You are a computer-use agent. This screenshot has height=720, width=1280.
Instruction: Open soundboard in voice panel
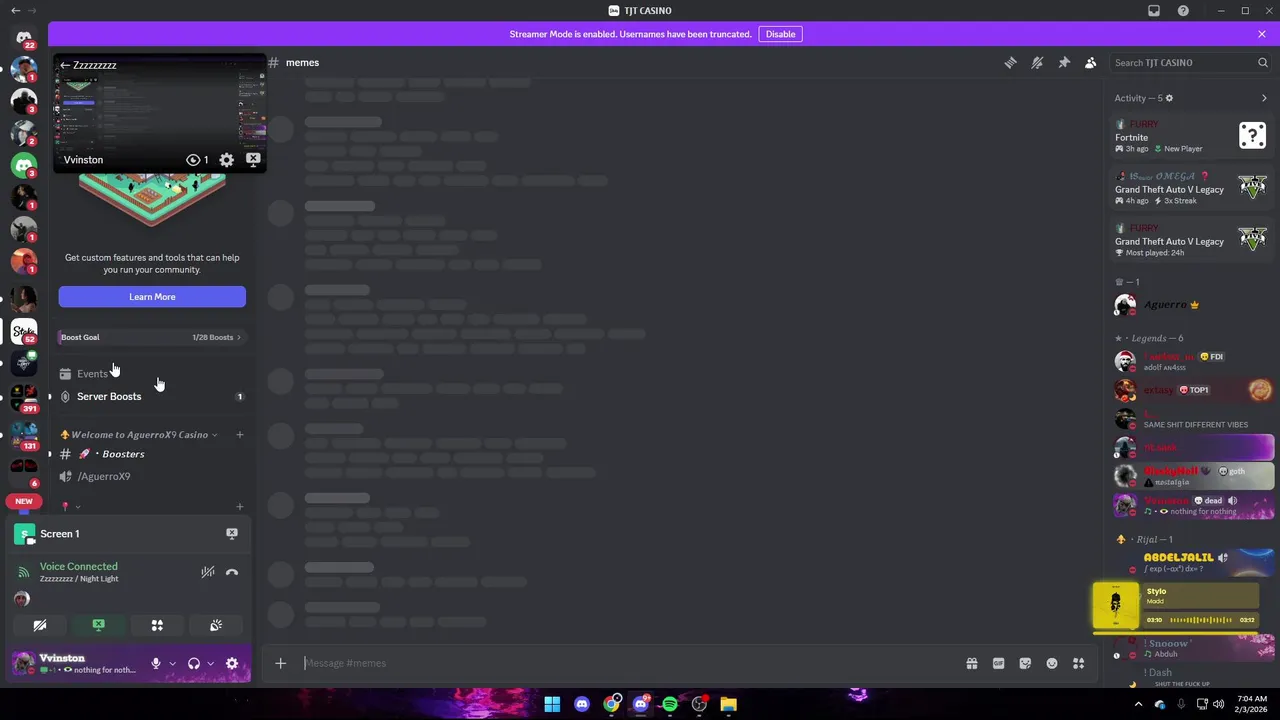point(216,625)
